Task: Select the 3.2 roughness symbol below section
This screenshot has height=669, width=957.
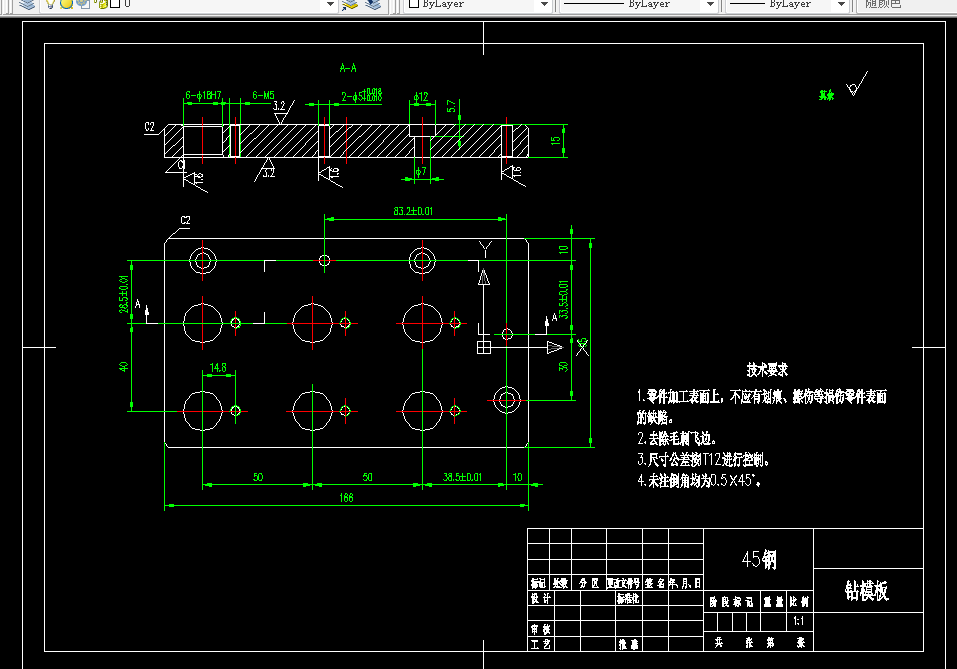Action: point(266,170)
